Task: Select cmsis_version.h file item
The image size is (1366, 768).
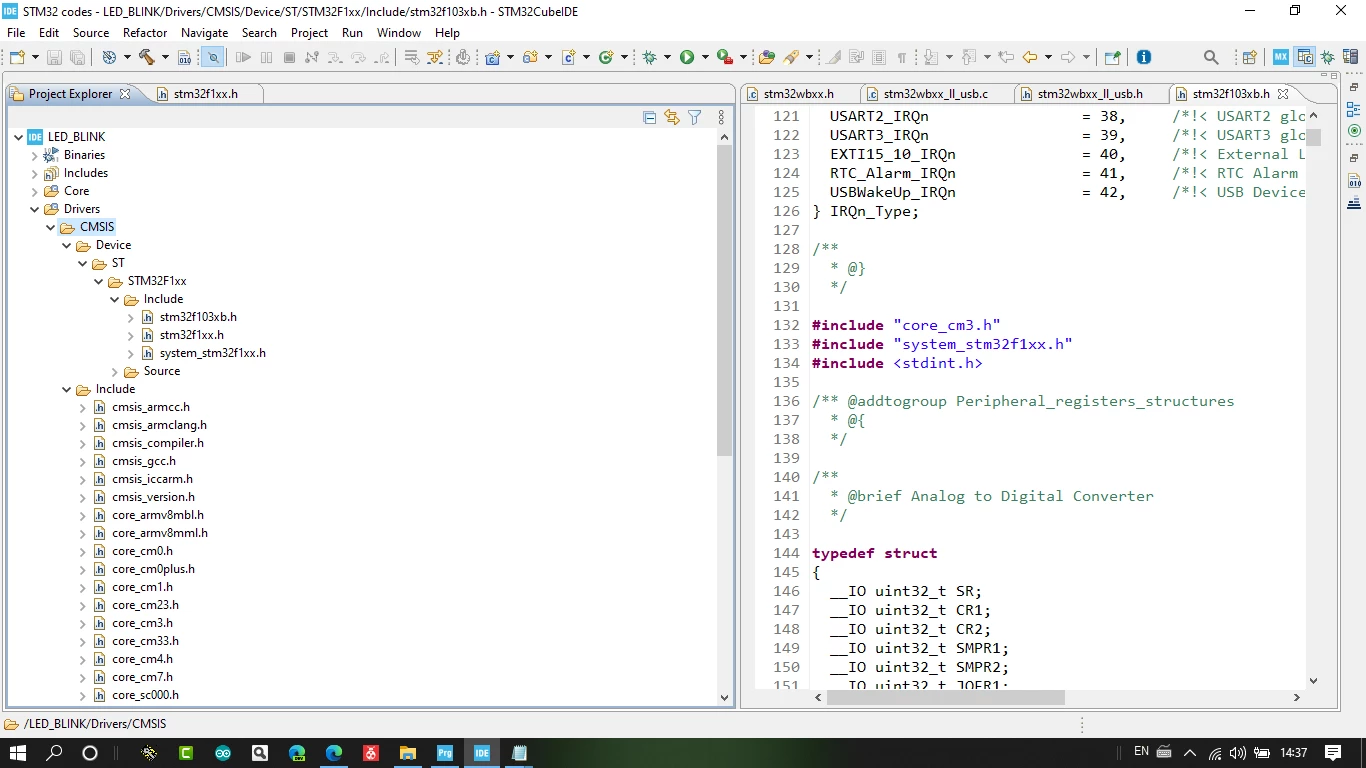Action: coord(153,497)
